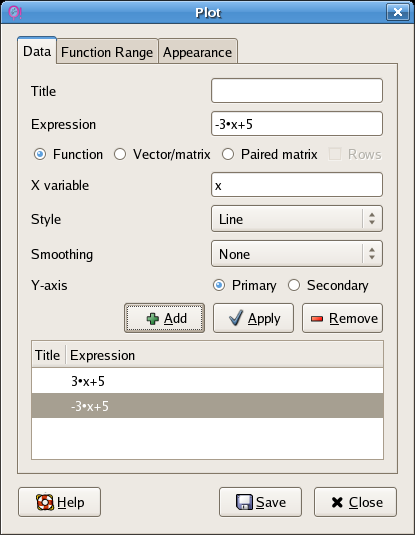Image resolution: width=415 pixels, height=535 pixels.
Task: Switch to the Appearance tab
Action: (198, 52)
